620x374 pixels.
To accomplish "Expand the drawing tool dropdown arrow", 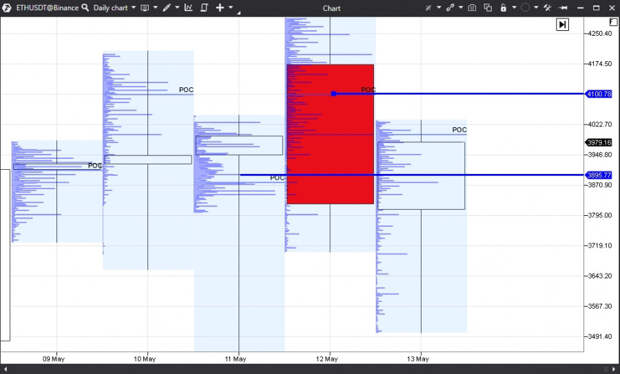I will point(177,7).
